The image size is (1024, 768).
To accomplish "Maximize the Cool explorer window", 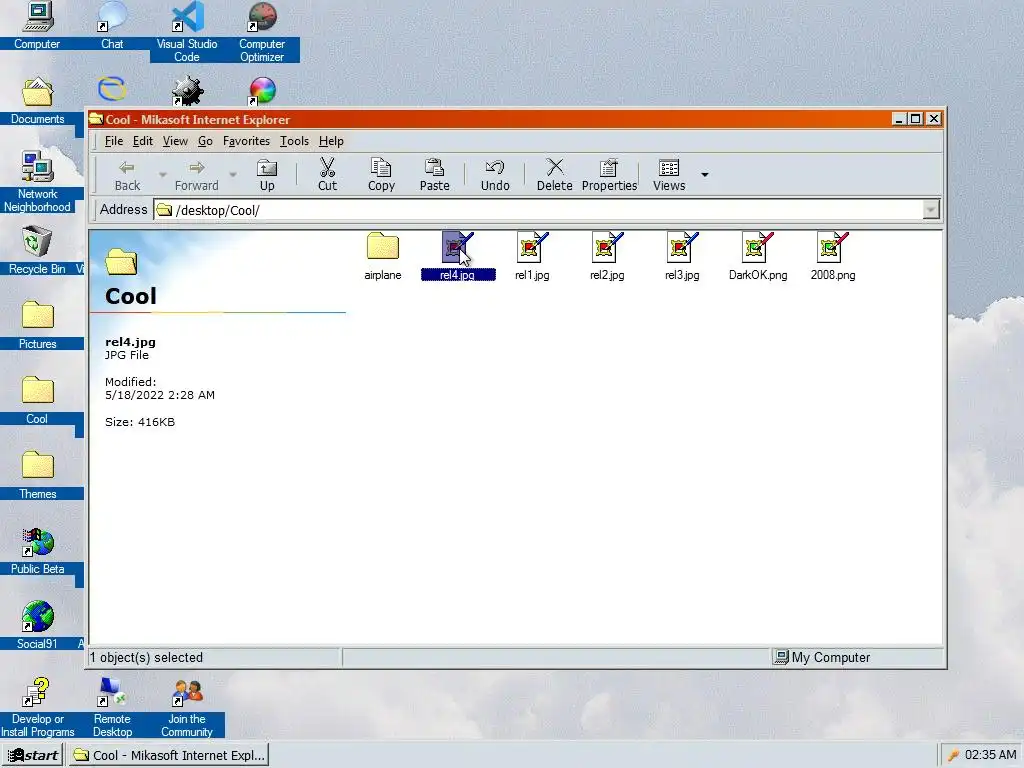I will [916, 119].
